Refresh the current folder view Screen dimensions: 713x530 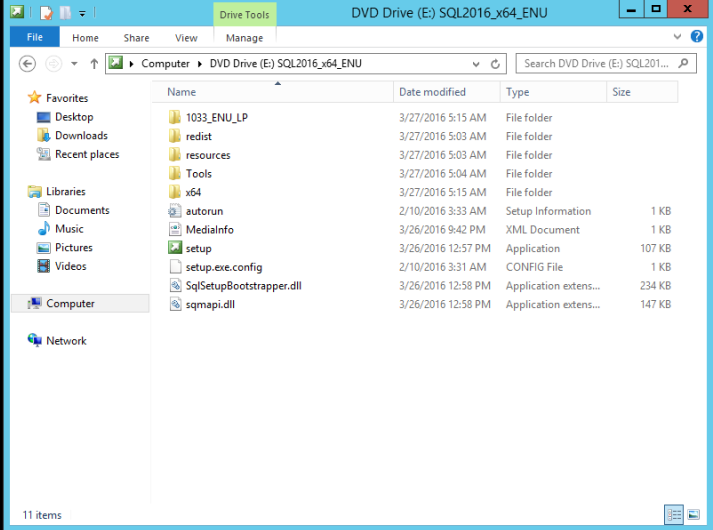pyautogui.click(x=496, y=64)
